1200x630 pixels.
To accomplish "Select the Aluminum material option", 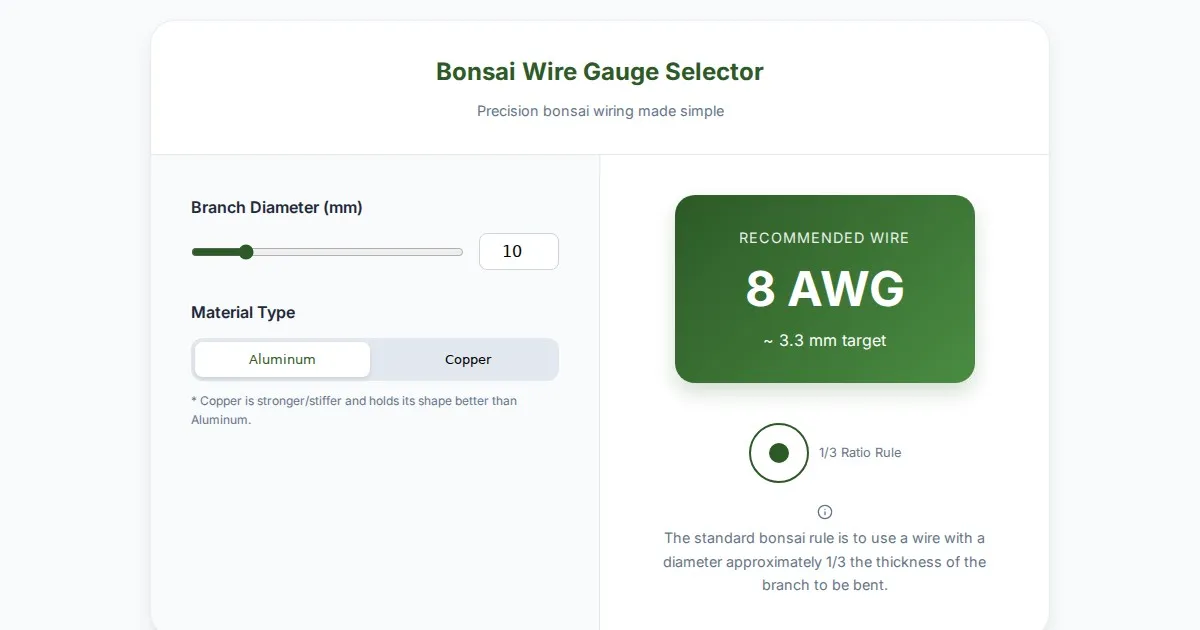I will click(282, 360).
